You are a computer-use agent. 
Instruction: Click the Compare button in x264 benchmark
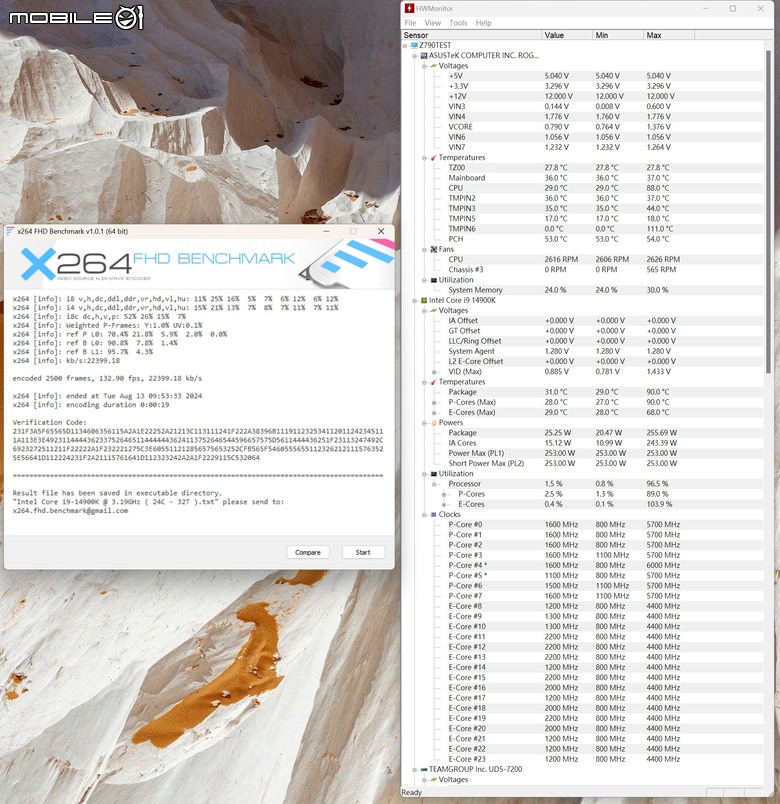tap(308, 552)
